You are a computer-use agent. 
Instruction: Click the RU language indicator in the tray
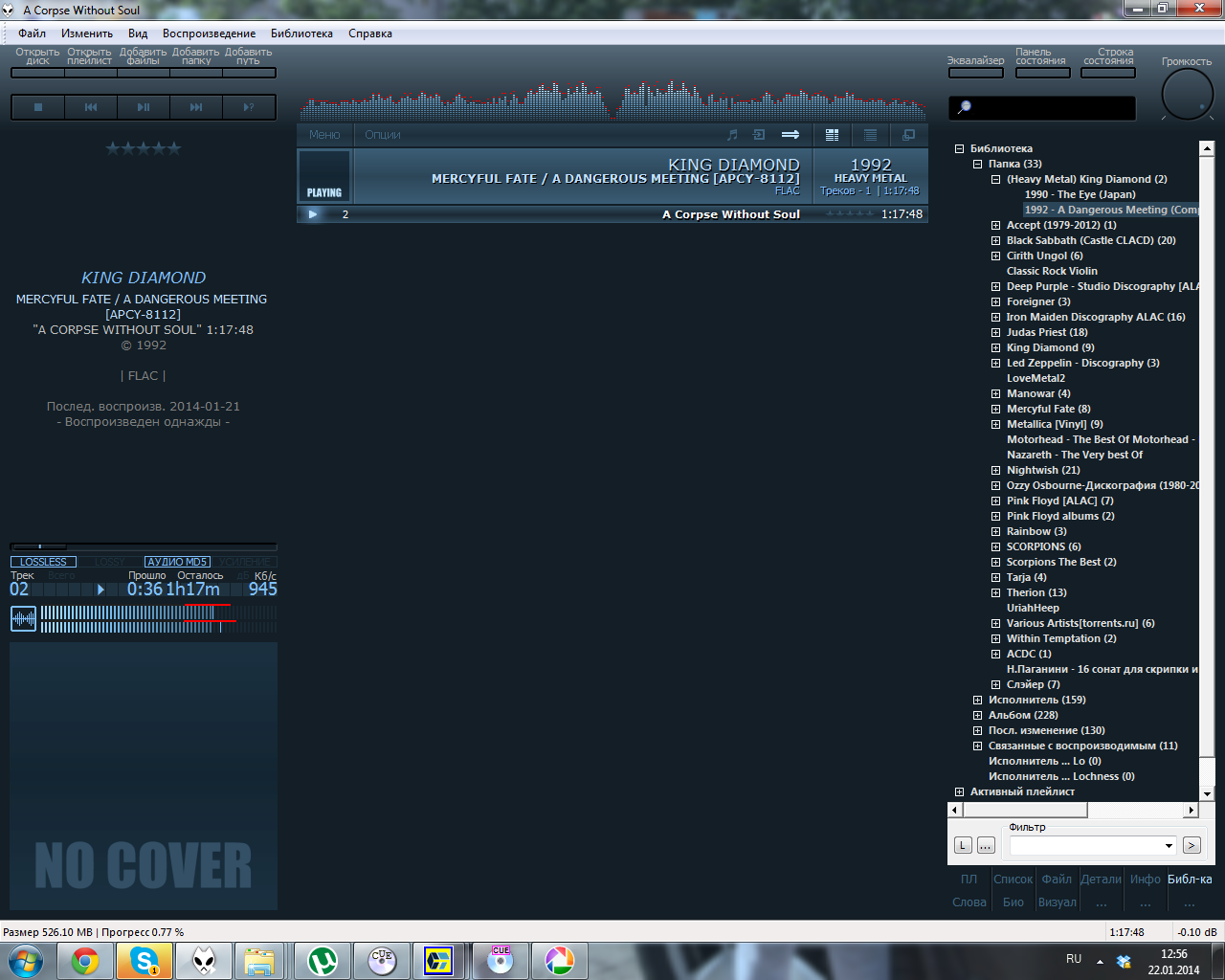click(1074, 959)
